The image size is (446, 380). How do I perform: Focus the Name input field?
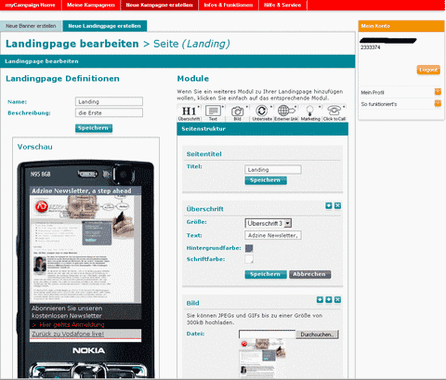[x=109, y=101]
